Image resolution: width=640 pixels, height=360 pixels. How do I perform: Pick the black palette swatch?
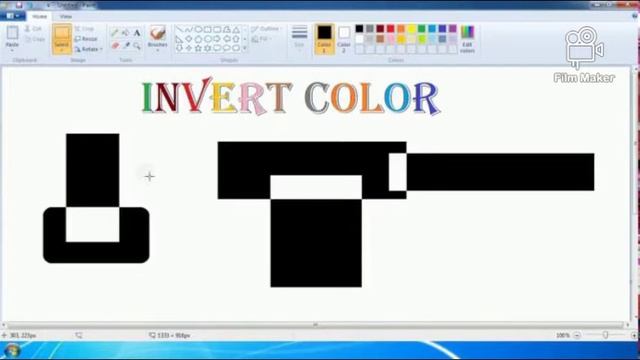[x=359, y=29]
